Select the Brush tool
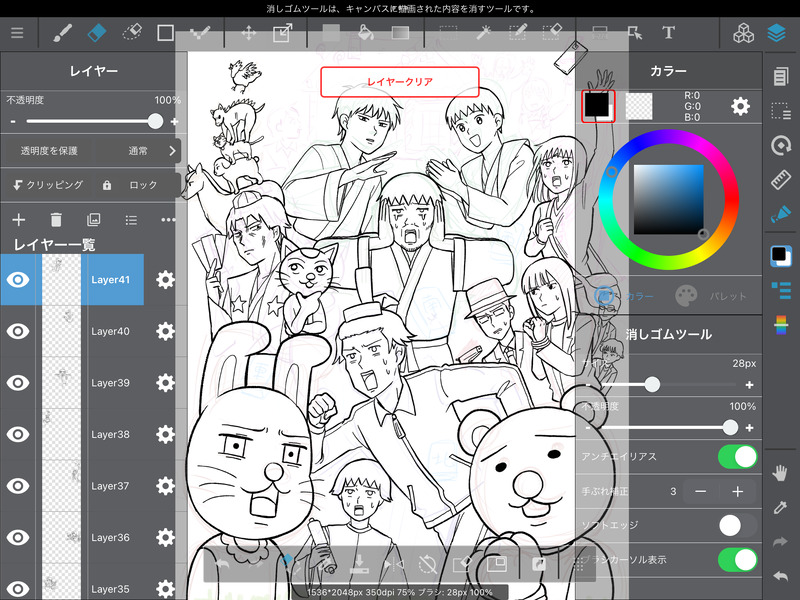The height and width of the screenshot is (600, 800). [62, 33]
